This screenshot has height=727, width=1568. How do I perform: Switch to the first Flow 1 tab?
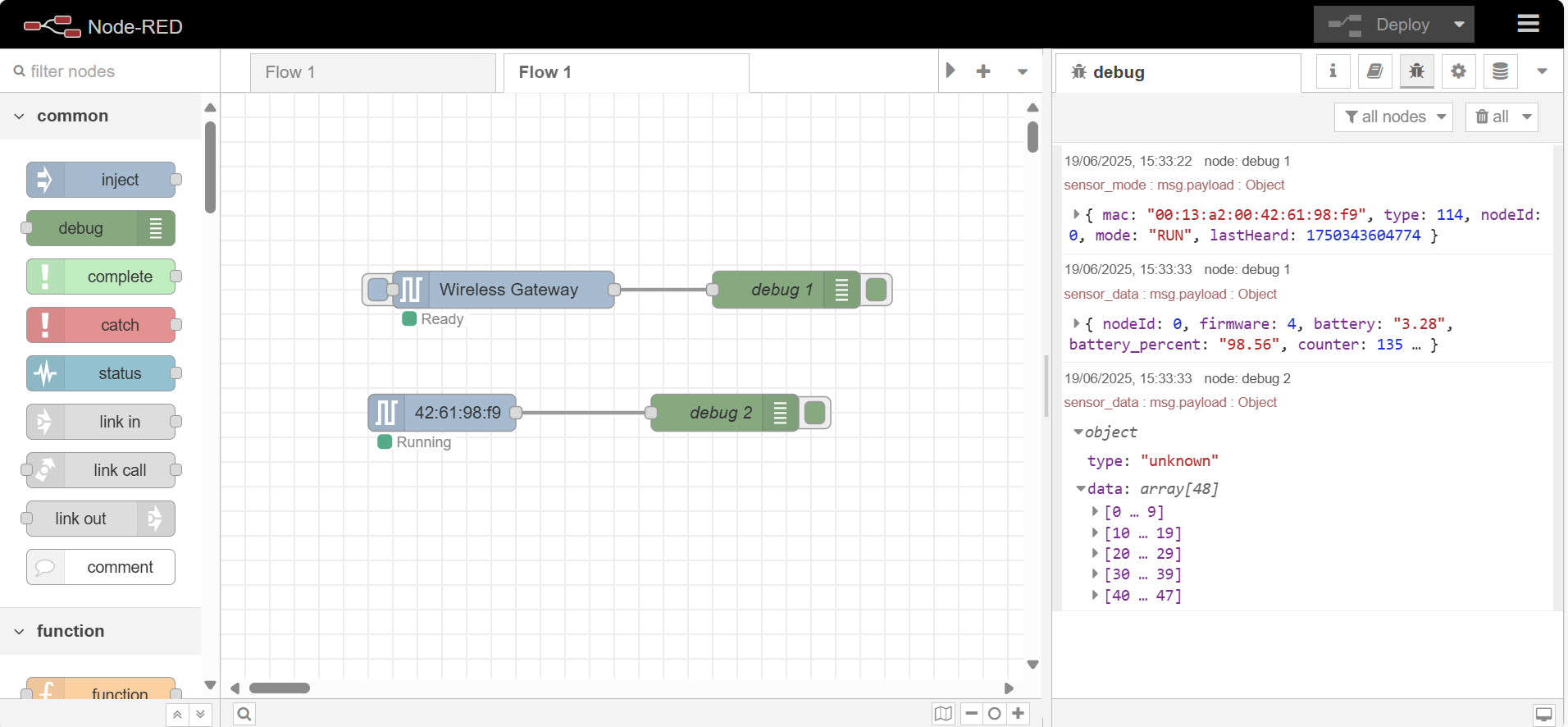click(x=373, y=72)
